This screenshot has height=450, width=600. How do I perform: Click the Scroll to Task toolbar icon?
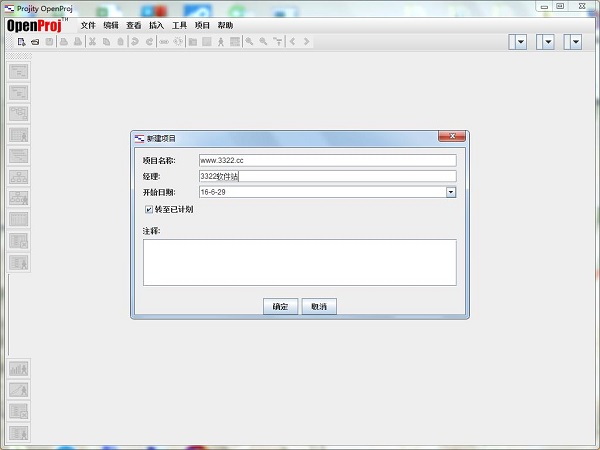click(278, 42)
